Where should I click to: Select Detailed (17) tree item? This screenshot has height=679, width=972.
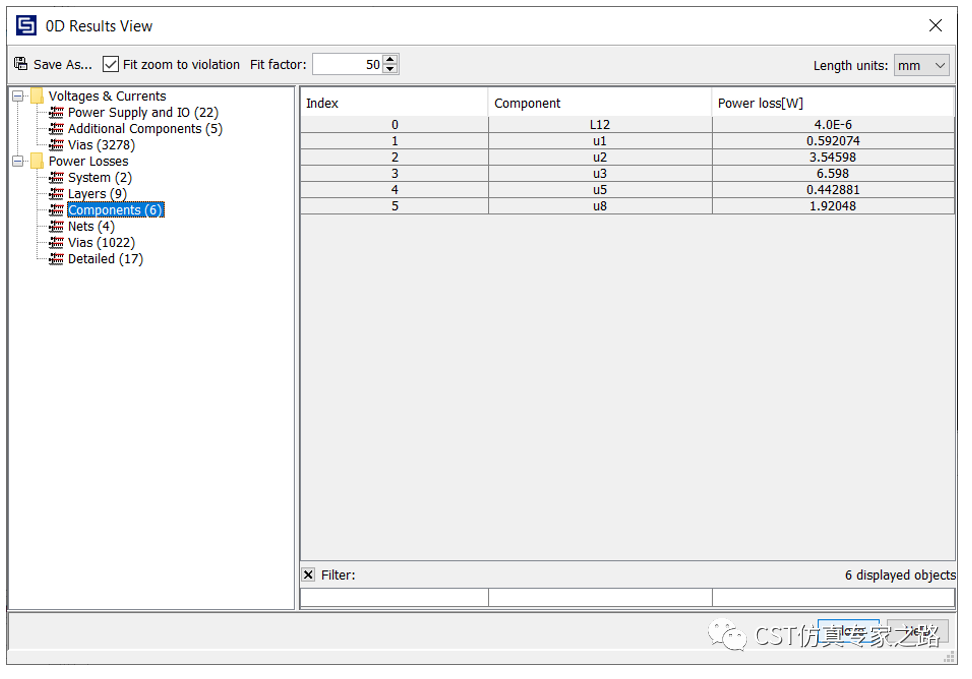pos(105,259)
